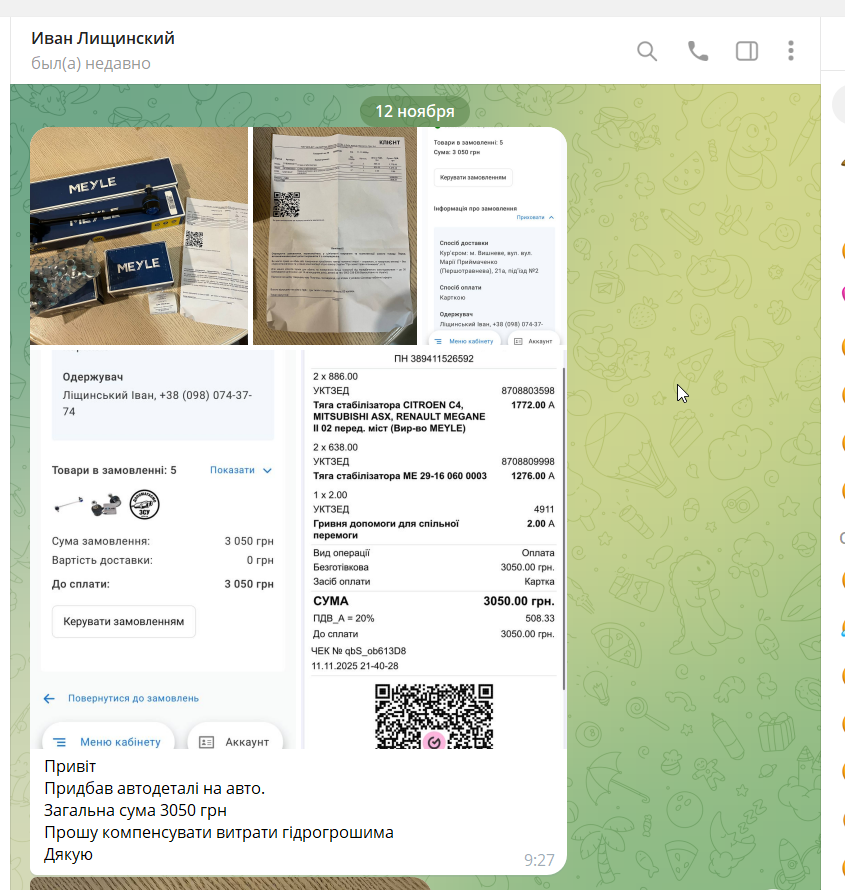Click the message text "Загальна сума 3050 грн"
The width and height of the screenshot is (845, 890).
(x=136, y=810)
